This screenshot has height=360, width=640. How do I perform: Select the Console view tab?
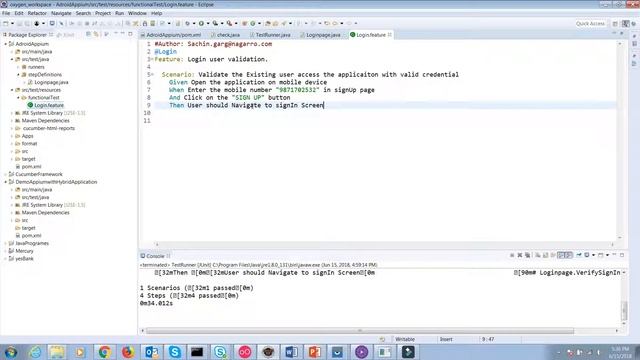[155, 256]
